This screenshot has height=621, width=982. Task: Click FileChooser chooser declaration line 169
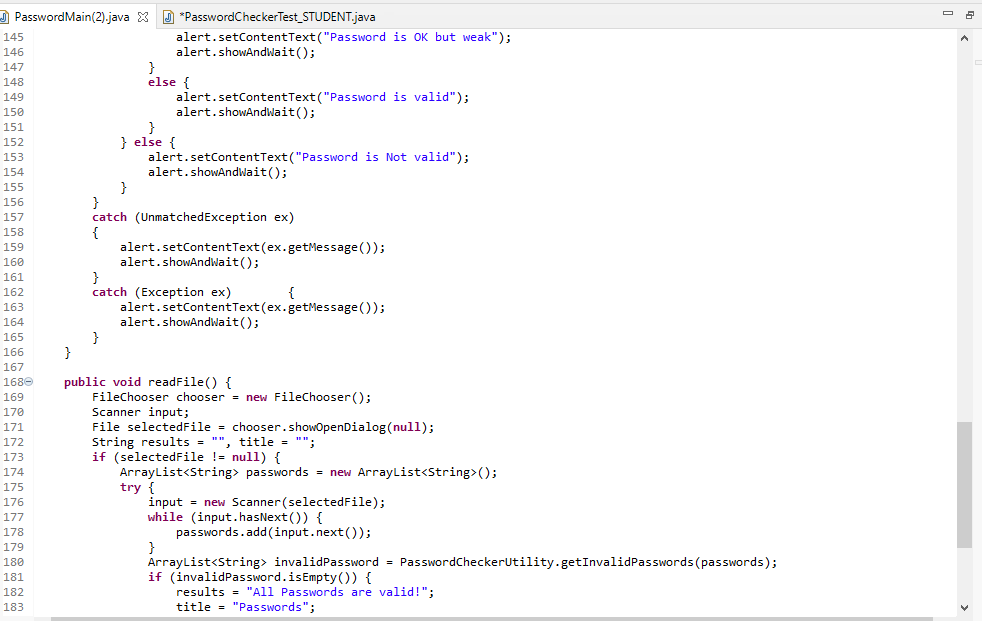[231, 397]
